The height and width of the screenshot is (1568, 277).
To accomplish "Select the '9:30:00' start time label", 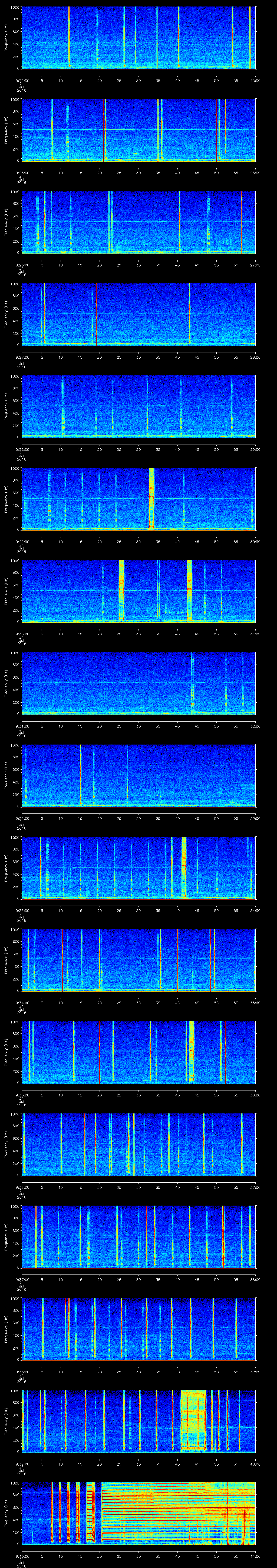I will coord(22,634).
